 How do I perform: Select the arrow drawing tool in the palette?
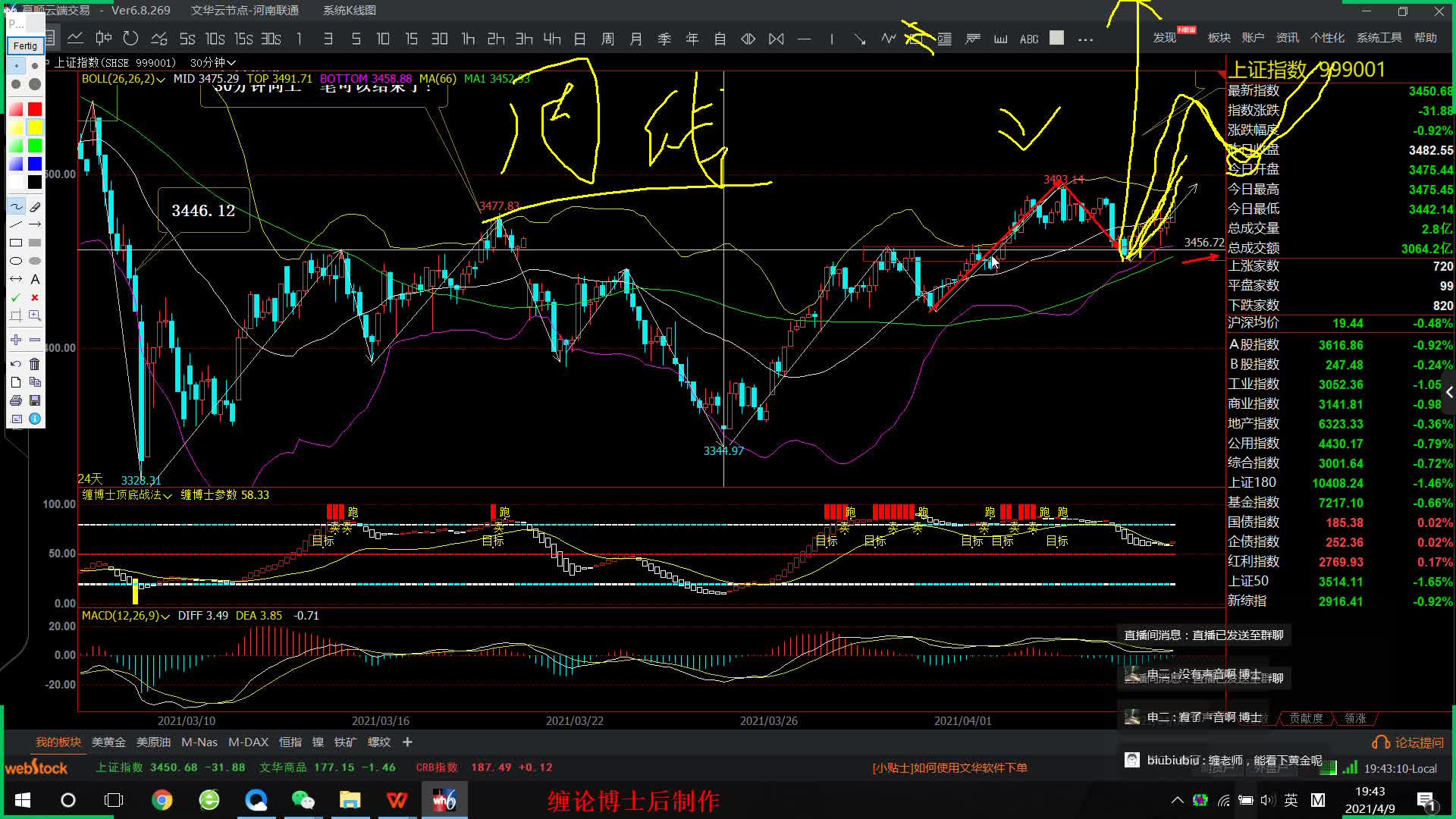click(35, 224)
